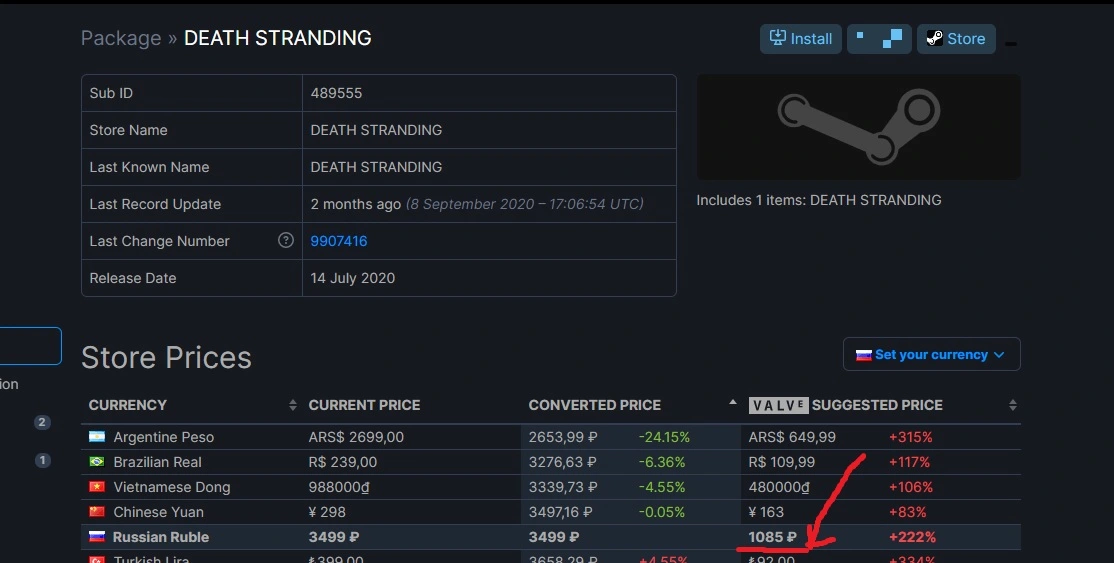Click the sidebar badge showing 1
Viewport: 1114px width, 563px height.
pos(42,460)
